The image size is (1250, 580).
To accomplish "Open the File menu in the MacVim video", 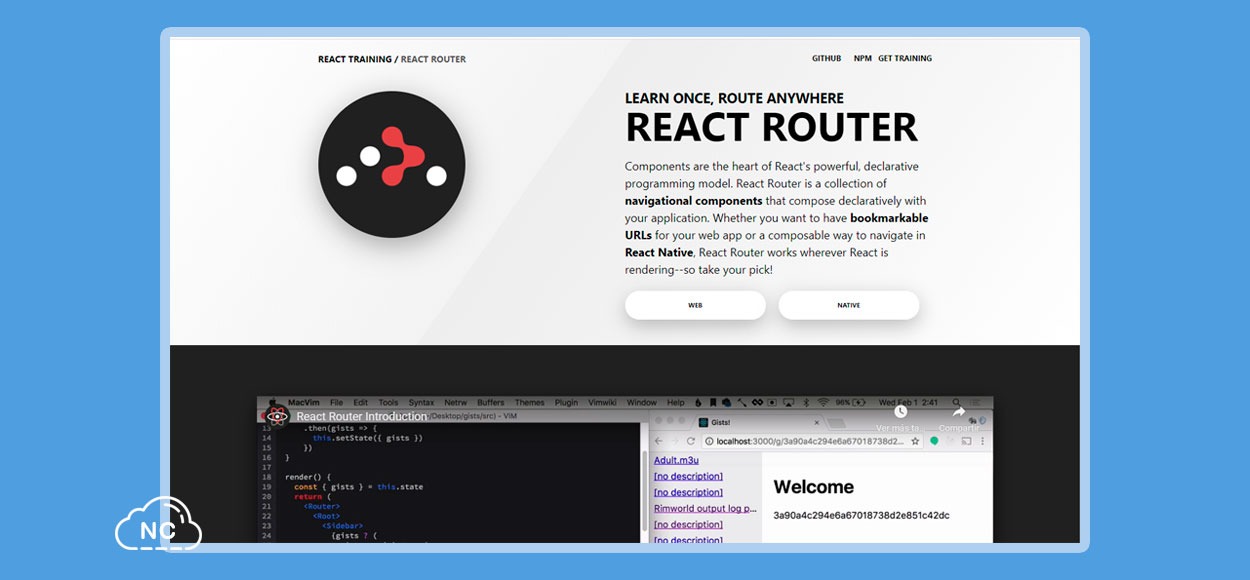I will pos(336,402).
